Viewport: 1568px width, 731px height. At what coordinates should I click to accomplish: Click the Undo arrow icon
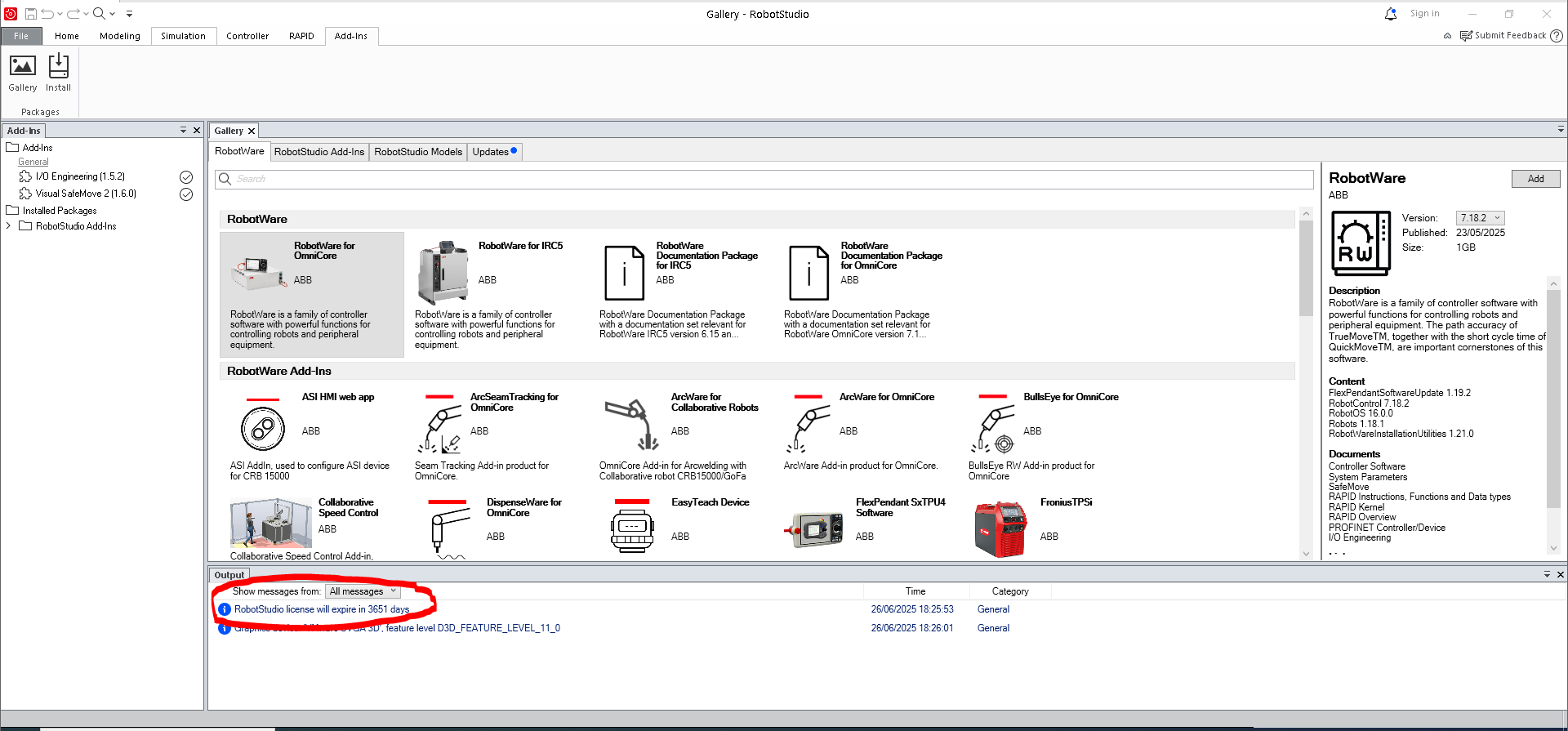(48, 14)
